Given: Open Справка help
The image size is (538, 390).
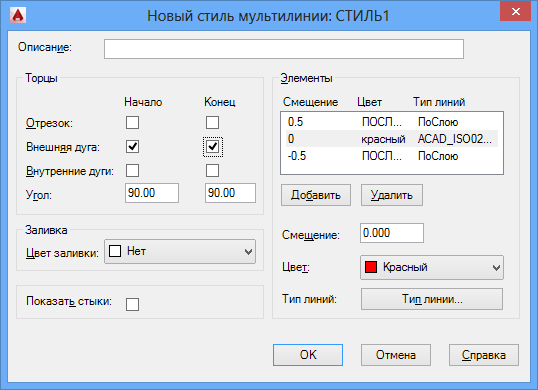Looking at the screenshot, I should 484,355.
